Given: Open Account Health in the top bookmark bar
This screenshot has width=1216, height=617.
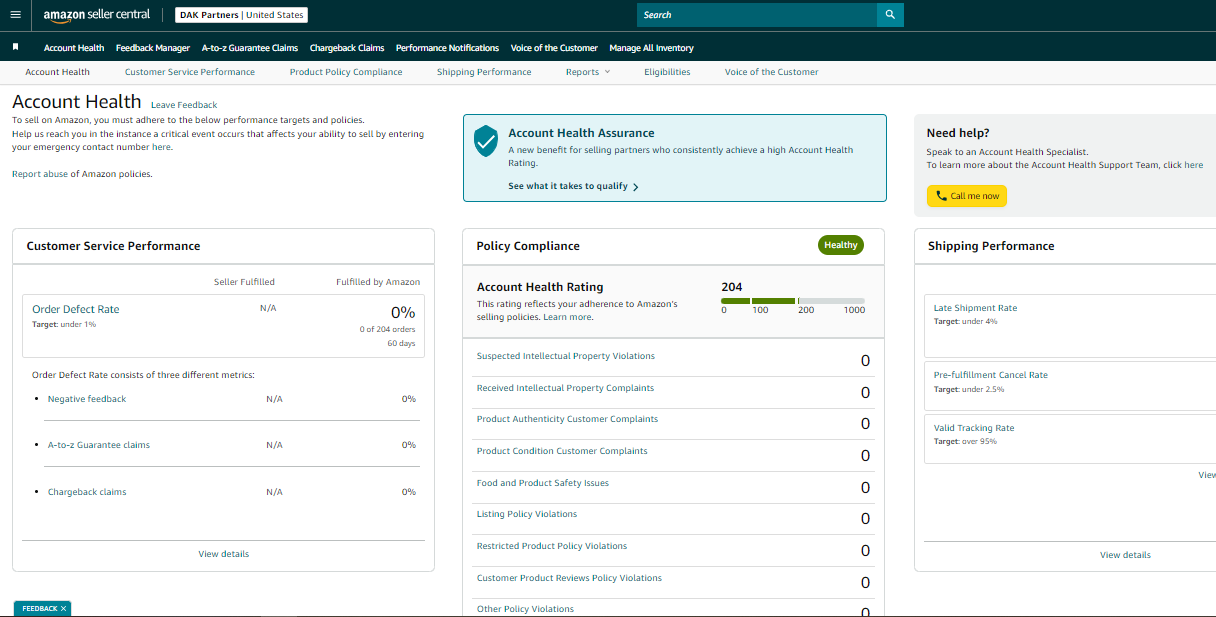Looking at the screenshot, I should pos(74,48).
